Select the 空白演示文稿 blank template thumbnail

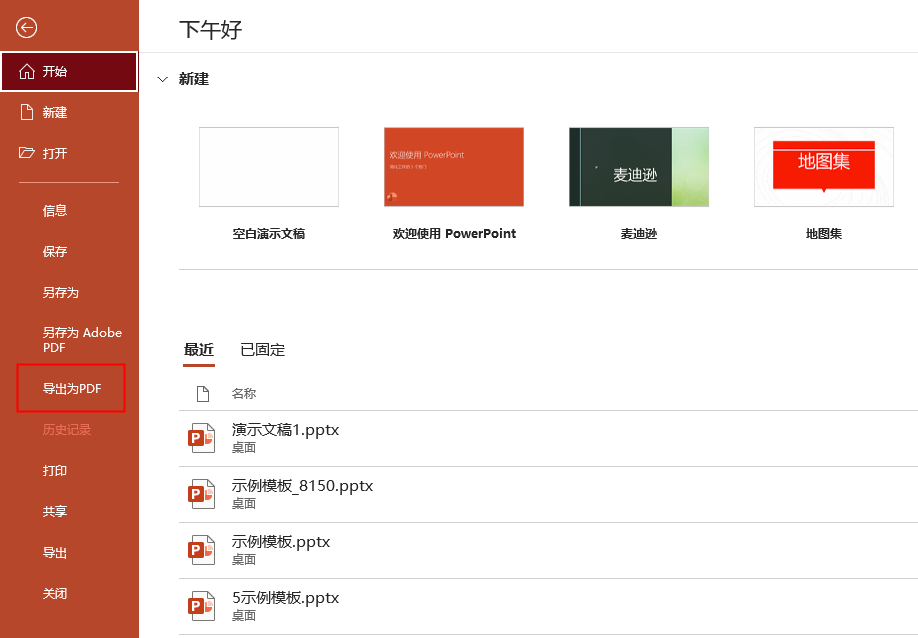pos(269,167)
